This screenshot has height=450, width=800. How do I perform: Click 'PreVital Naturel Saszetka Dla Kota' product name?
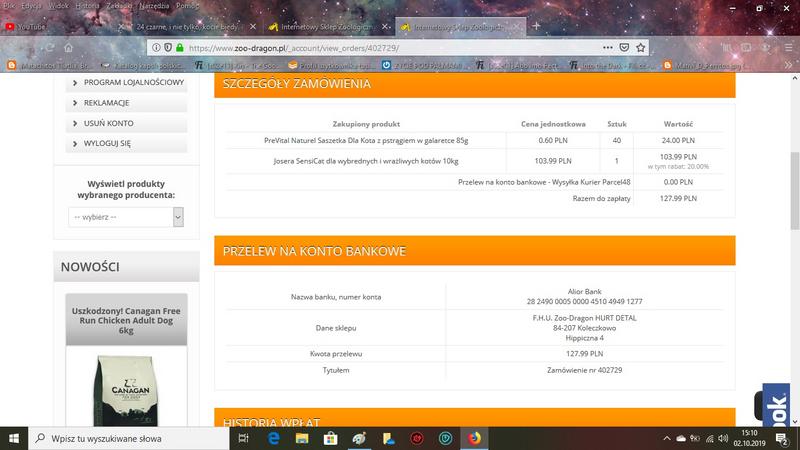366,140
